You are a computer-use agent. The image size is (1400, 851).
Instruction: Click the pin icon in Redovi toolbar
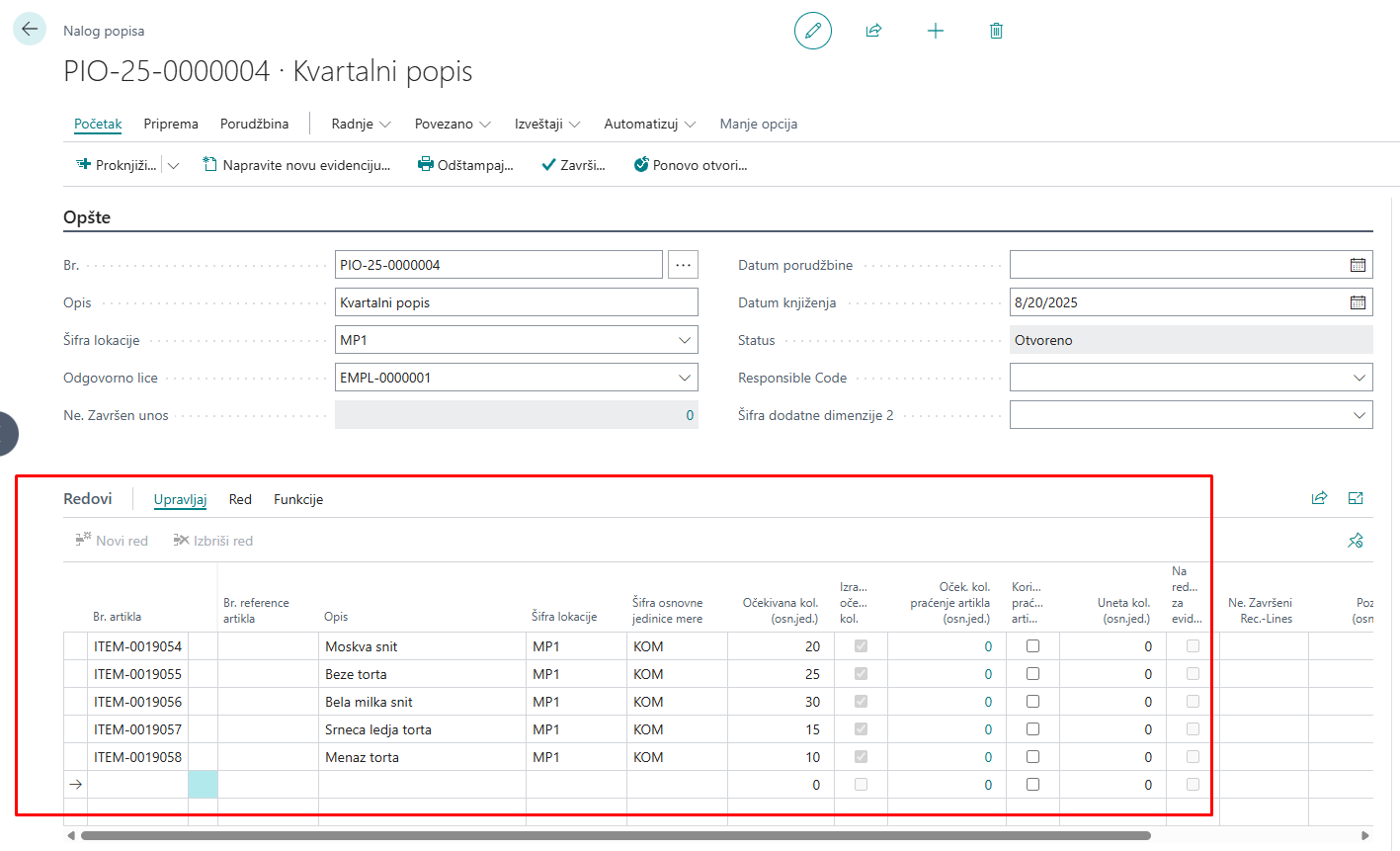[1356, 541]
